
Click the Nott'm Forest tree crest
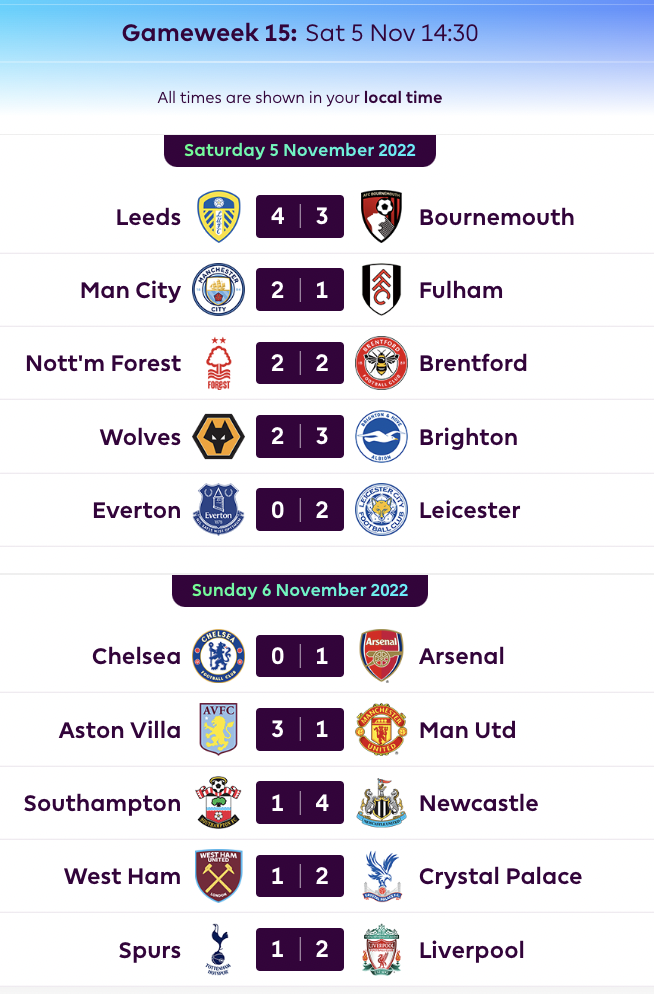219,363
